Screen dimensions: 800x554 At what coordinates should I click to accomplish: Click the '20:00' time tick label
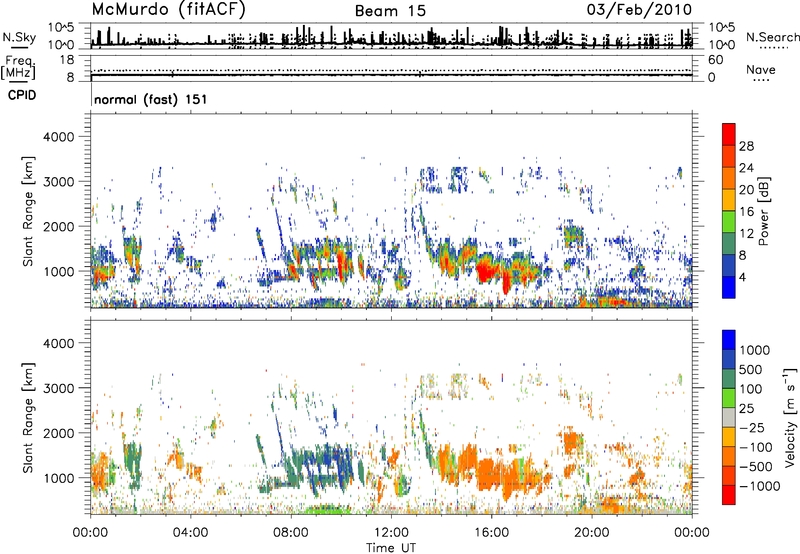pyautogui.click(x=592, y=533)
